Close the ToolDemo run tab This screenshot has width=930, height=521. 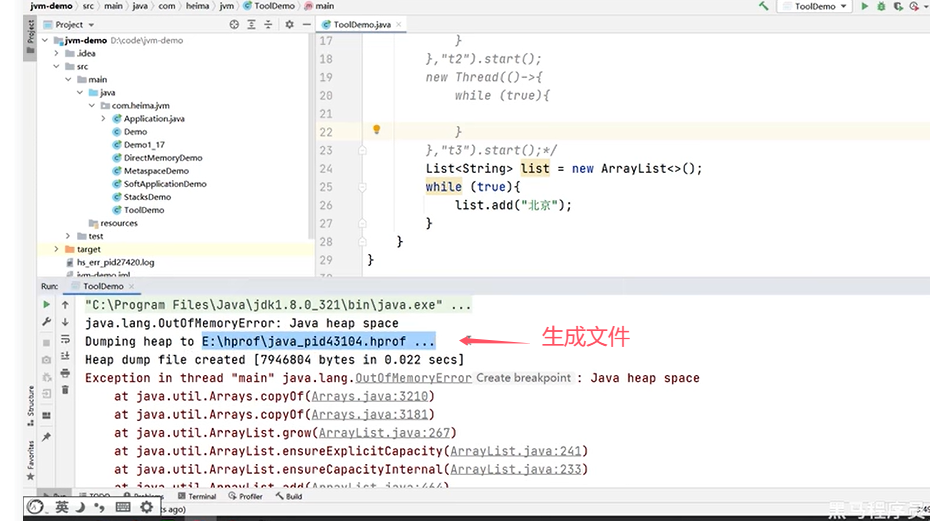point(131,286)
